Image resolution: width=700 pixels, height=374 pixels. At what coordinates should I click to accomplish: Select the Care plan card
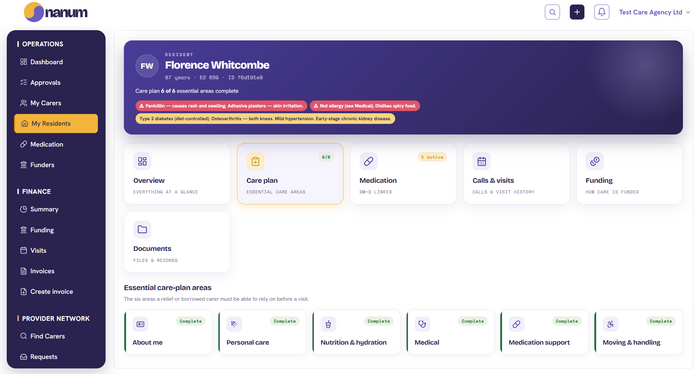tap(290, 174)
